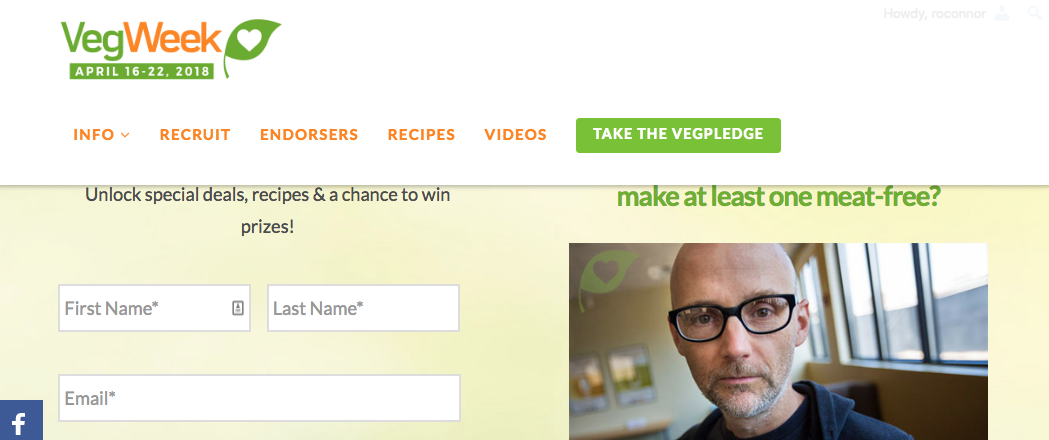Click the leaf watermark on photo
Viewport: 1049px width, 440px height.
pyautogui.click(x=606, y=277)
